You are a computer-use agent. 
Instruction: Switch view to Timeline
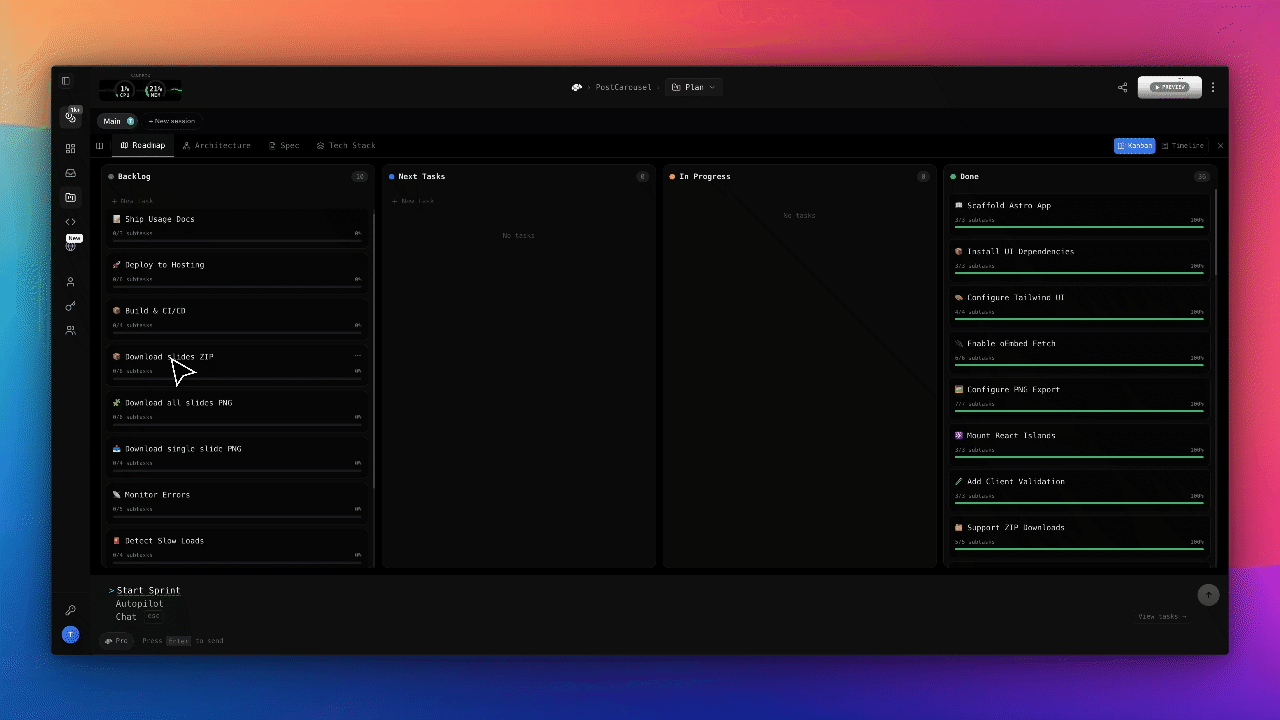coord(1183,146)
